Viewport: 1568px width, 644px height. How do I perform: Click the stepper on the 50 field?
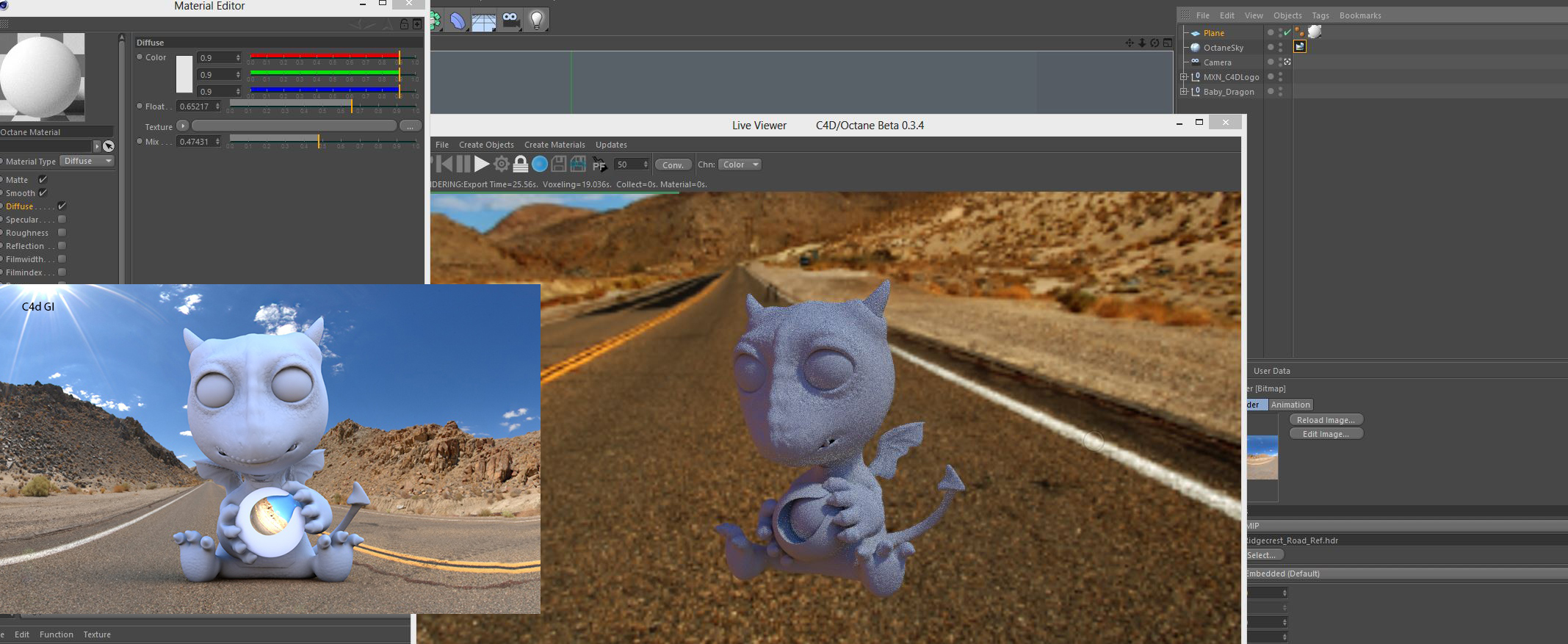point(646,164)
